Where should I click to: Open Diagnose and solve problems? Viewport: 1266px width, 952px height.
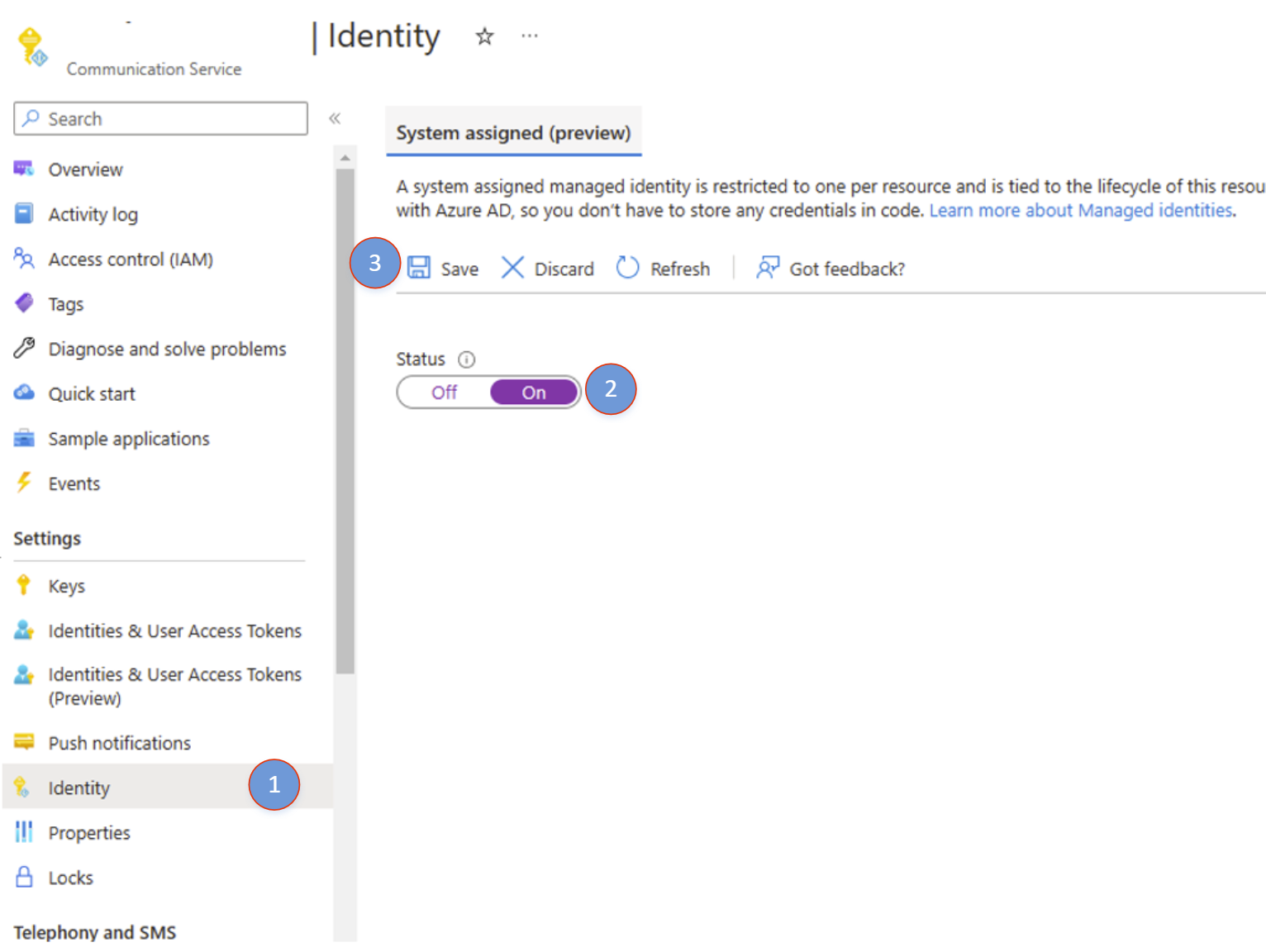pos(167,349)
